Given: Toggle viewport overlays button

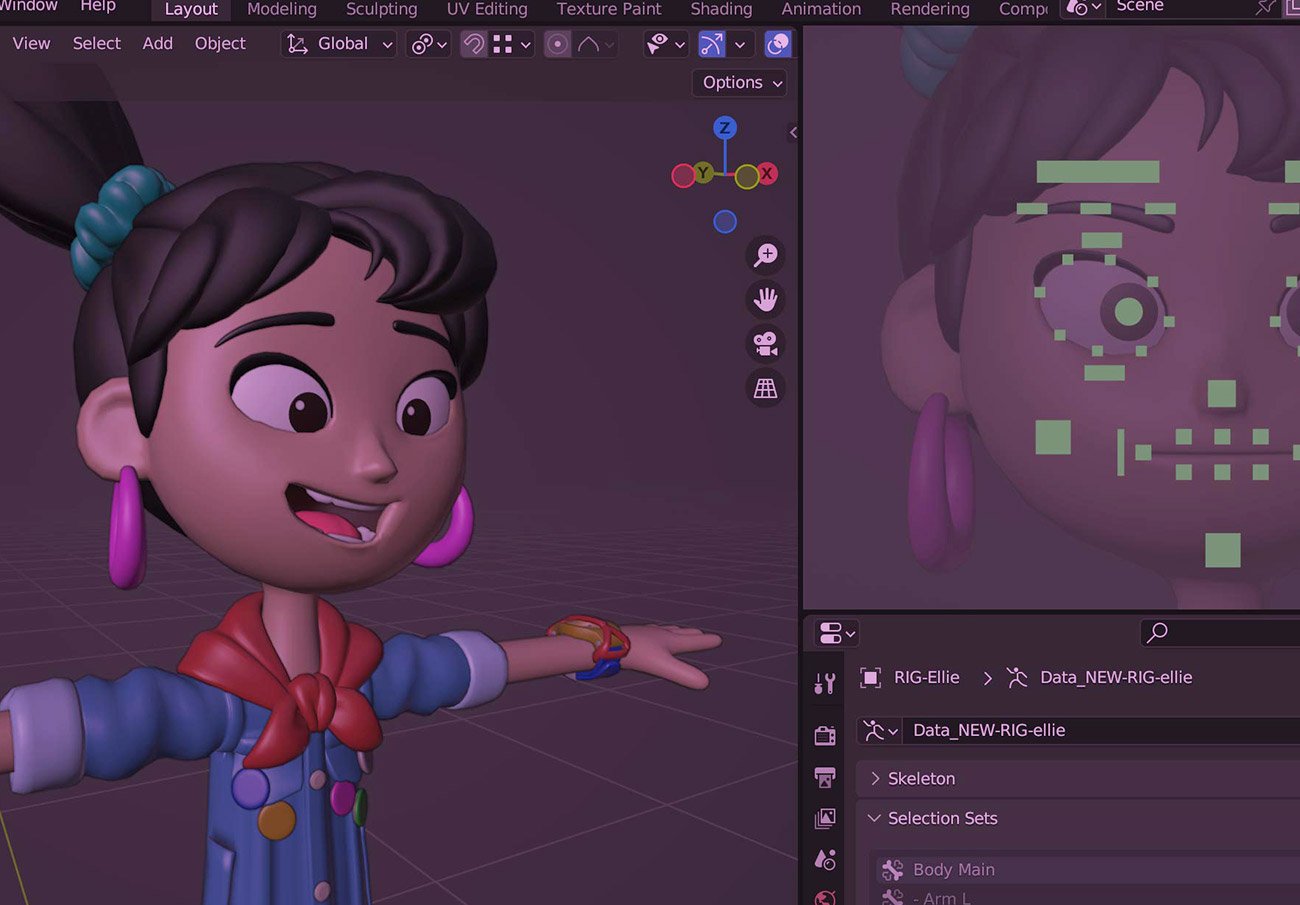Looking at the screenshot, I should (777, 44).
